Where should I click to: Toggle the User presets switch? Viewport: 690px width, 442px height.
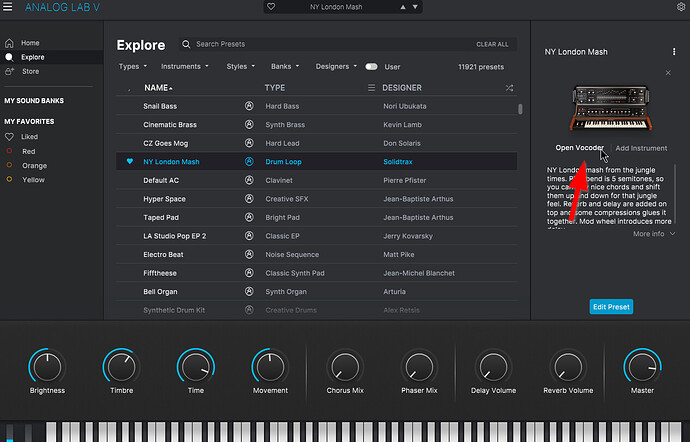pyautogui.click(x=371, y=66)
